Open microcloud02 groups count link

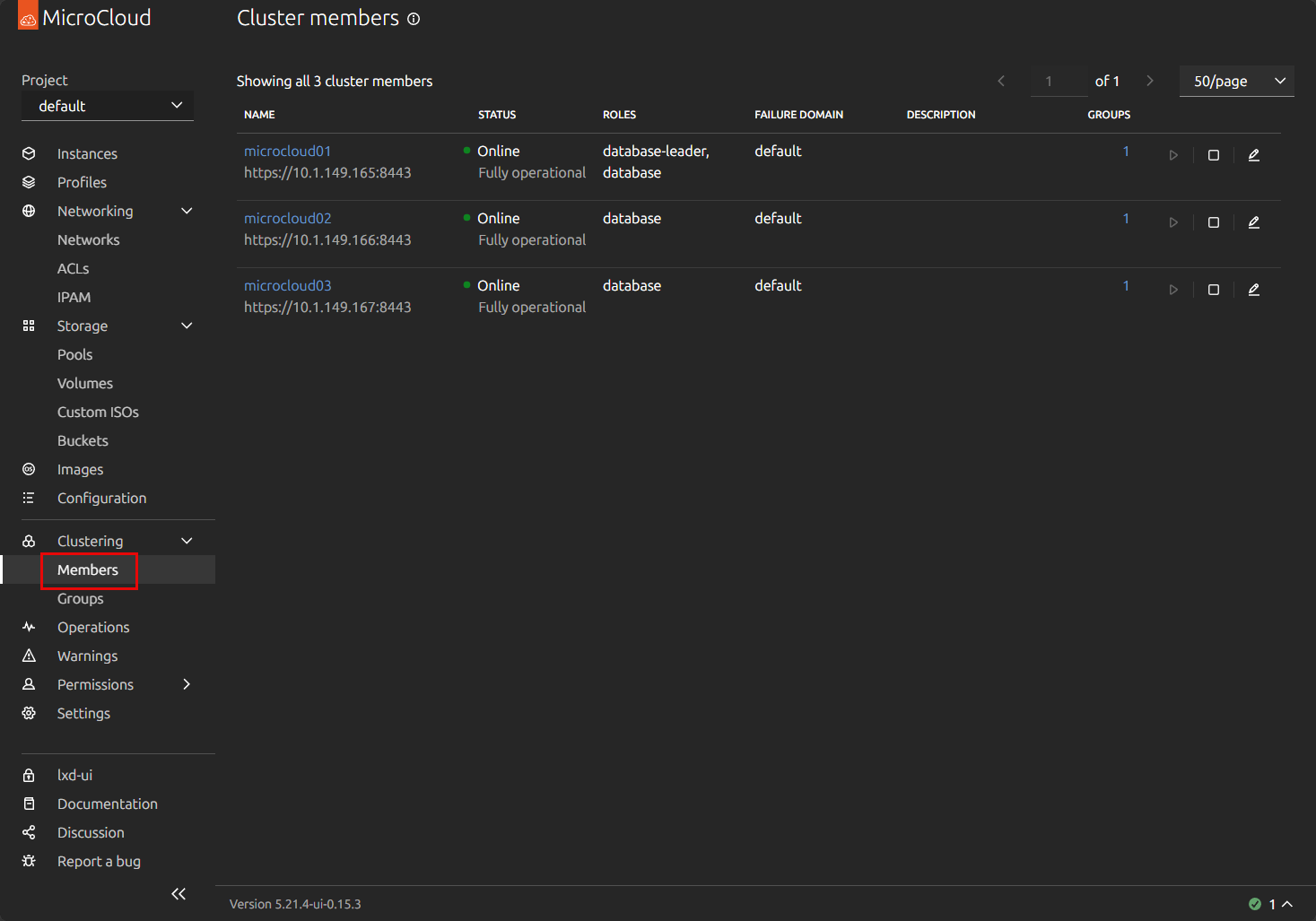[1126, 218]
